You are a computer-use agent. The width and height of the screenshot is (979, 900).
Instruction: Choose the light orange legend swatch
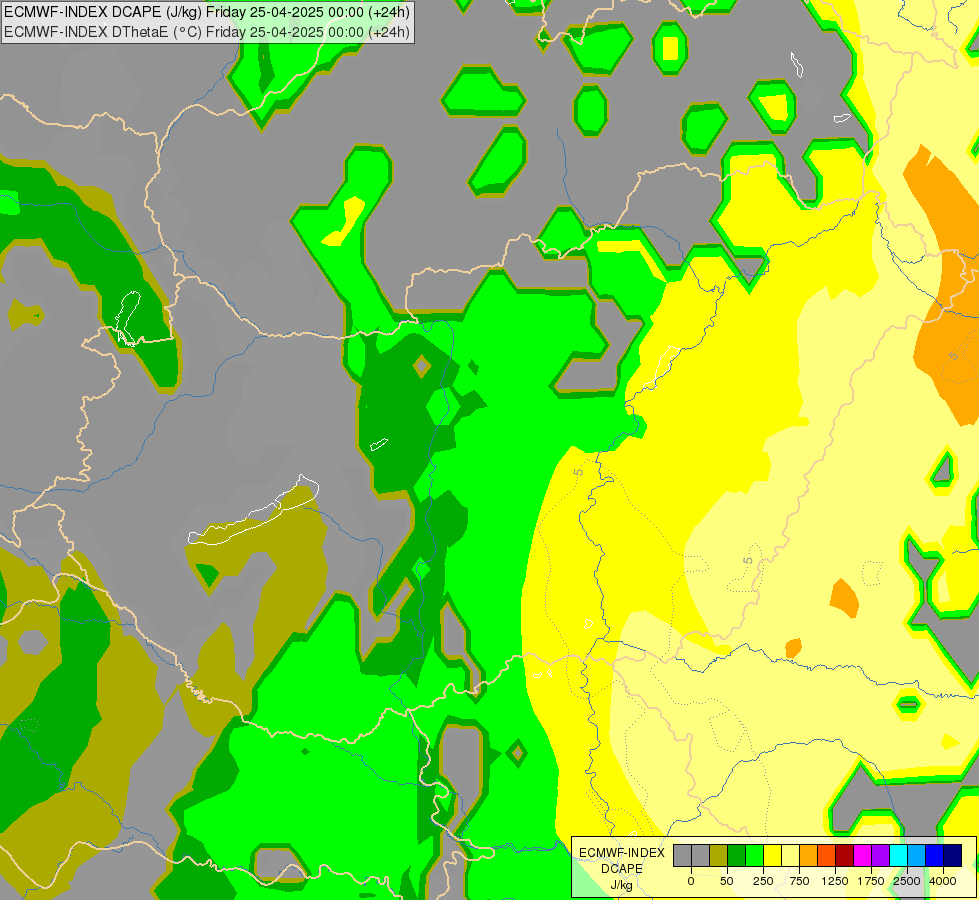808,855
